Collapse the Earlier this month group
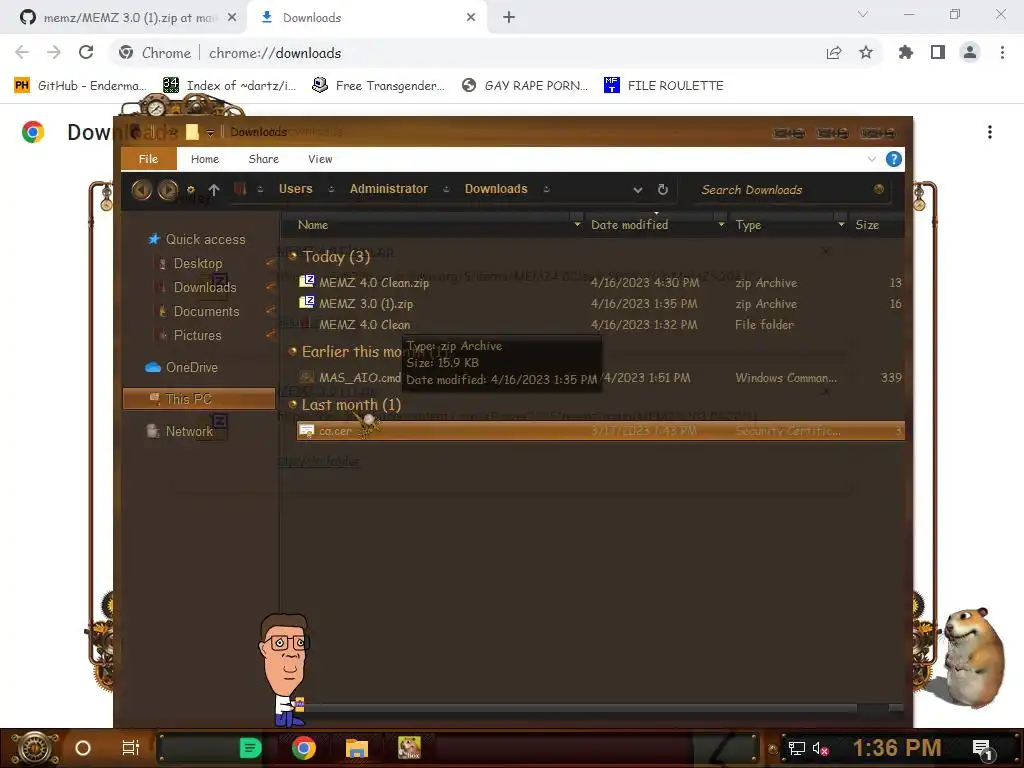Viewport: 1024px width, 768px height. click(x=293, y=351)
